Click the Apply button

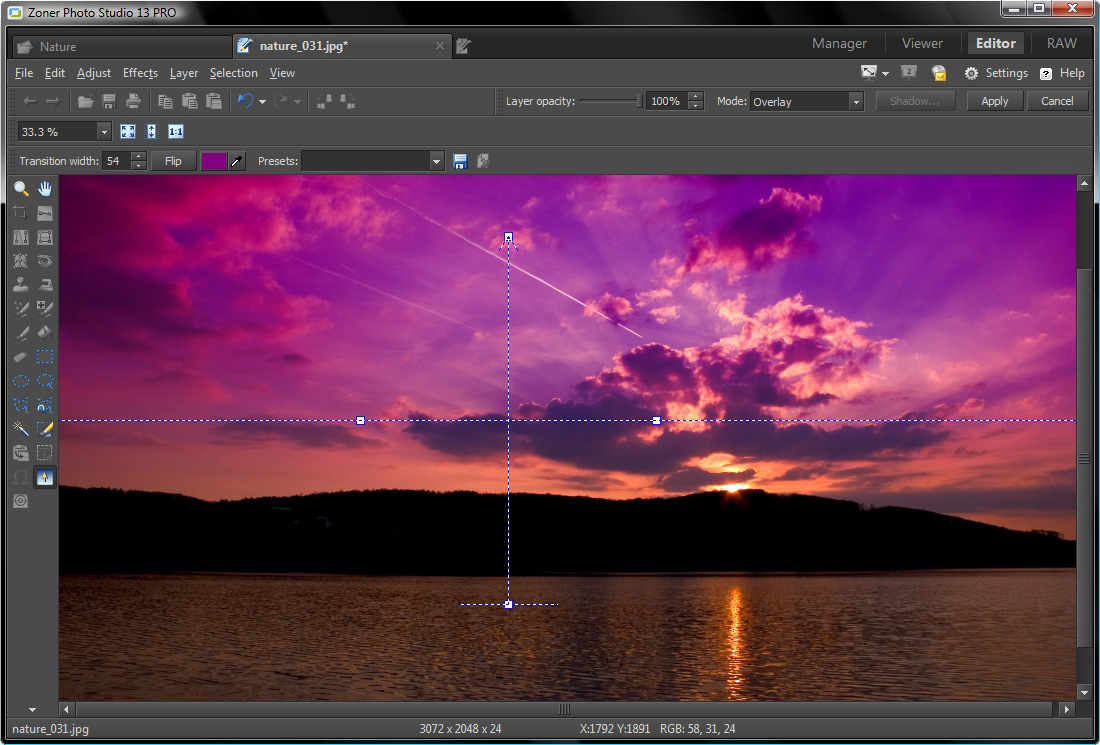tap(994, 101)
